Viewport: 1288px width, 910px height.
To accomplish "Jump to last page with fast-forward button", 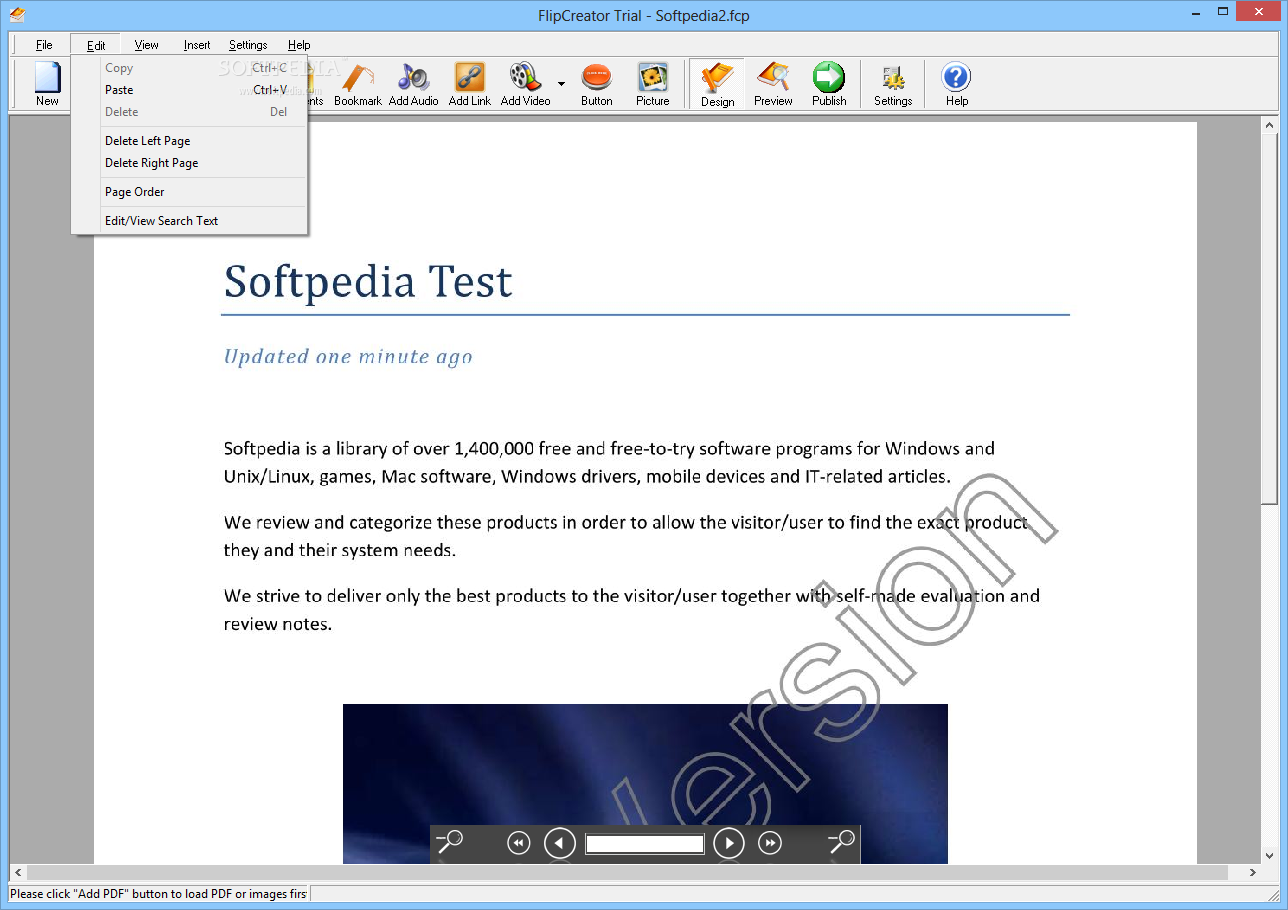I will pyautogui.click(x=770, y=844).
